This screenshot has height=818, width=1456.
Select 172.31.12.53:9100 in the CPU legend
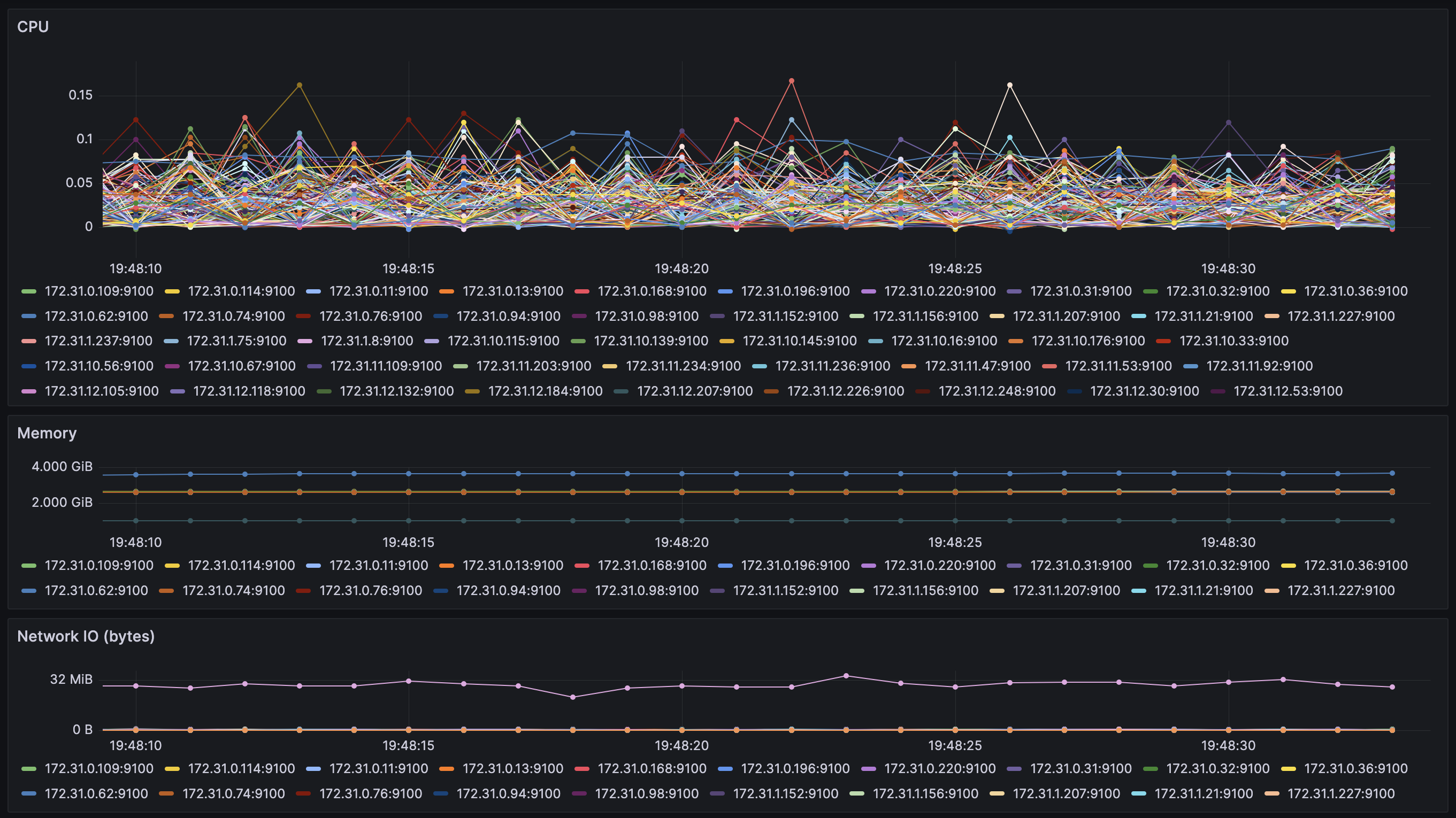click(x=1288, y=391)
